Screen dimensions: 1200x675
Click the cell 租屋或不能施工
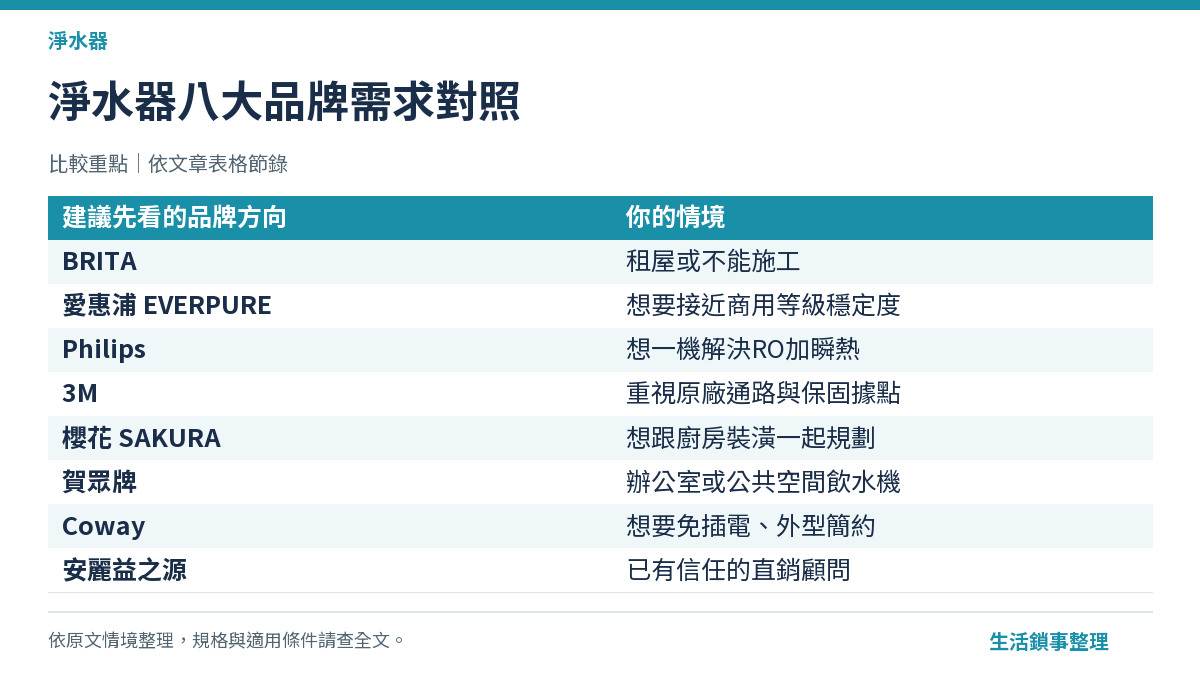[x=713, y=262]
